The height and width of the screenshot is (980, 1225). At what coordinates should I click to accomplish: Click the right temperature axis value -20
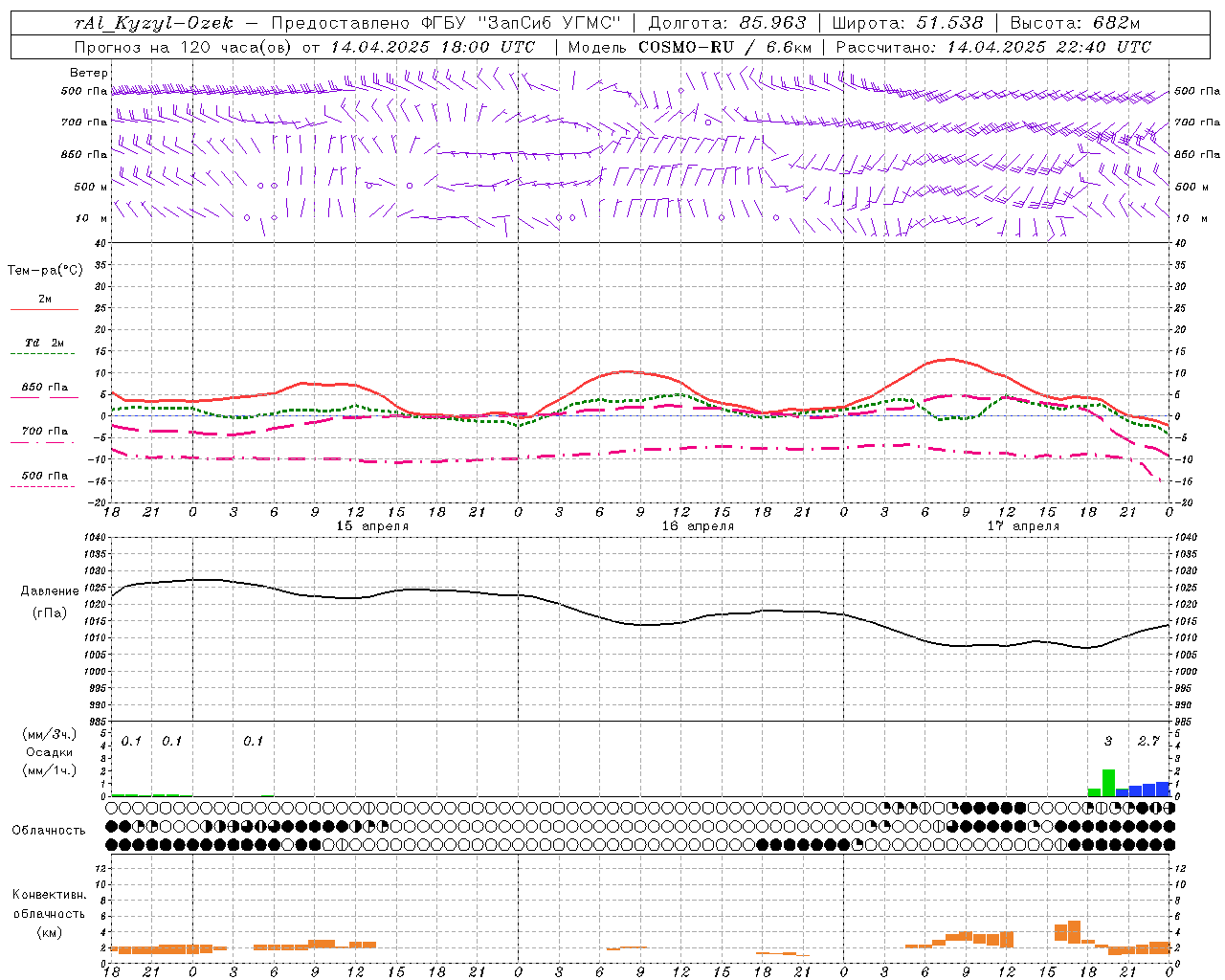1183,502
